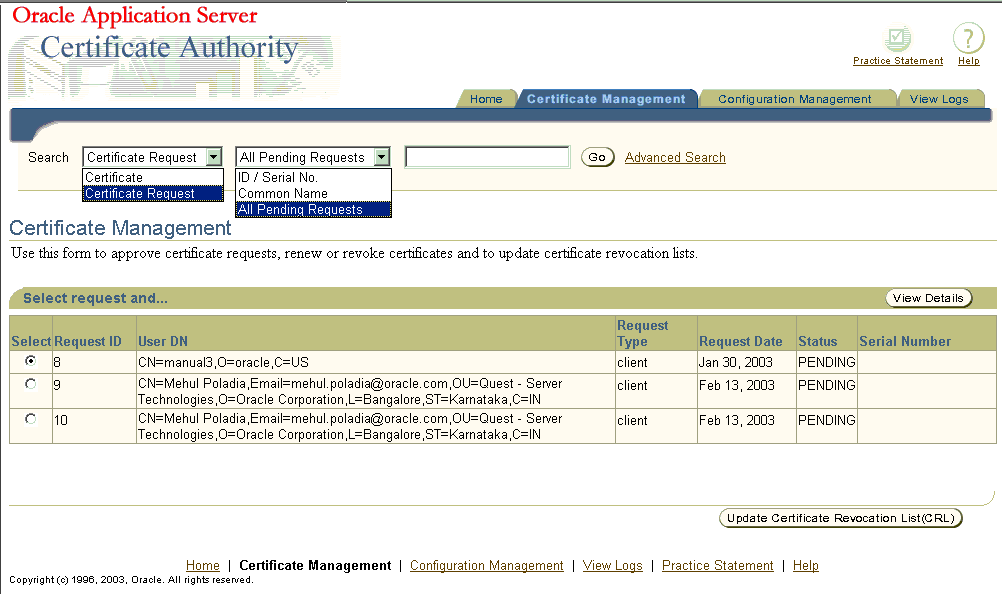Image resolution: width=1002 pixels, height=594 pixels.
Task: Click Update Certificate Revocation List(CRL) button
Action: [x=840, y=518]
